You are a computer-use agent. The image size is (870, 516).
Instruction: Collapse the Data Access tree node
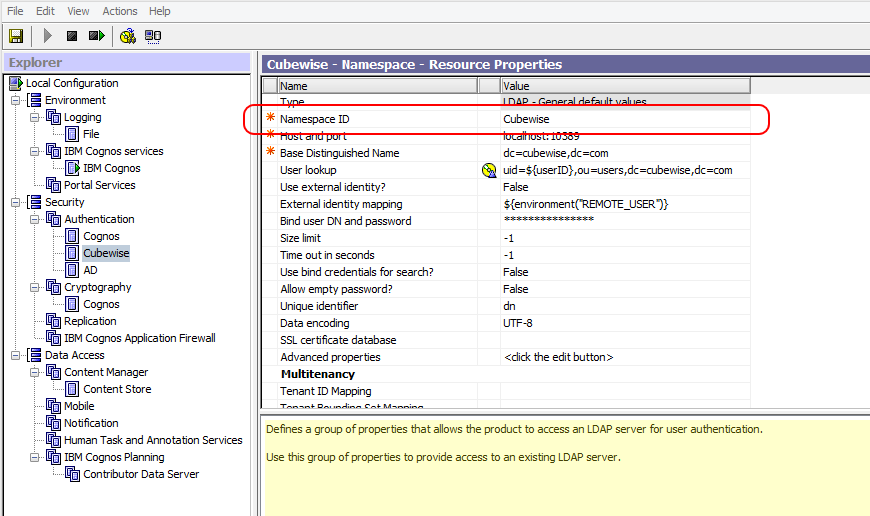pyautogui.click(x=16, y=355)
